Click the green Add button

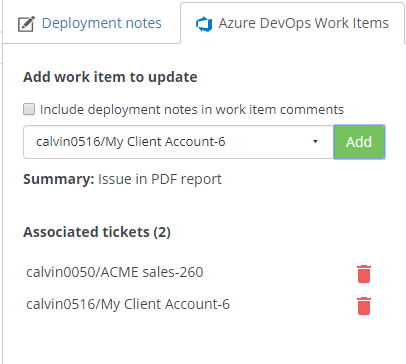(359, 142)
